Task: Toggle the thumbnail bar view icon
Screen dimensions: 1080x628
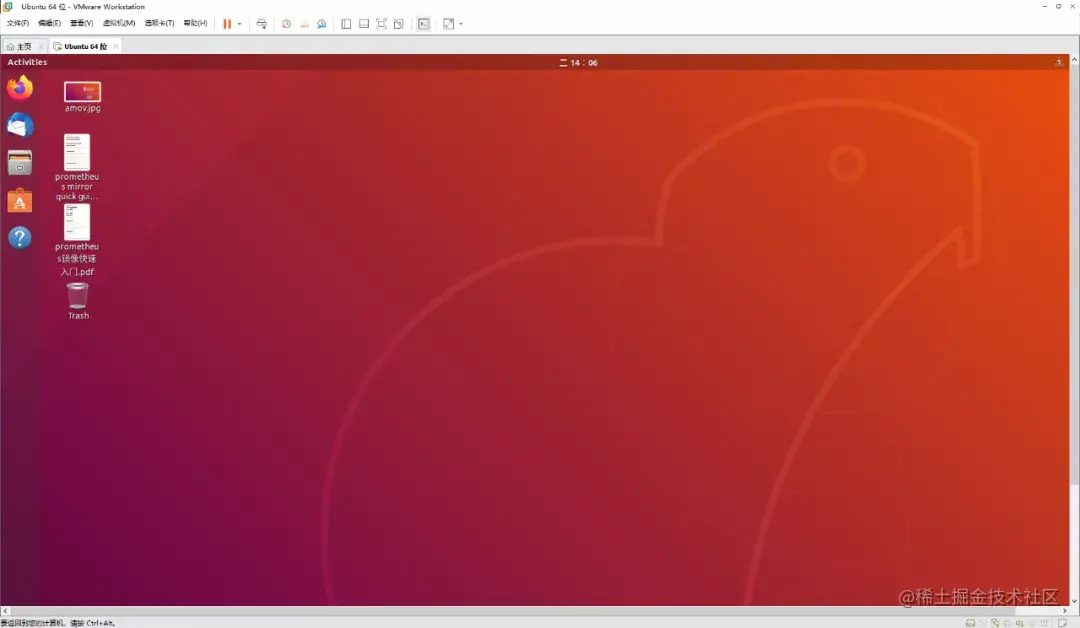Action: click(x=364, y=23)
